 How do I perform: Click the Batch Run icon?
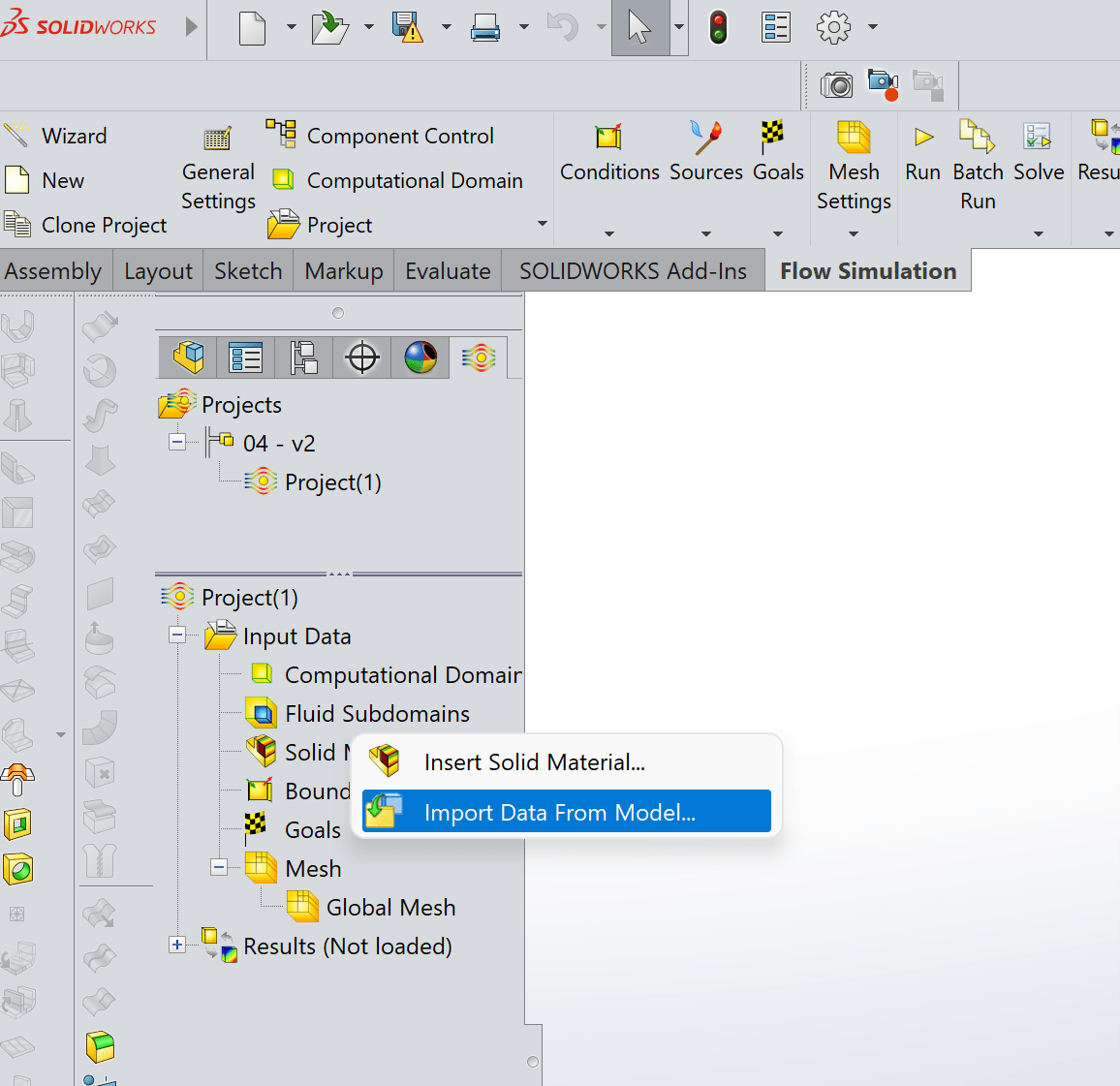point(978,137)
